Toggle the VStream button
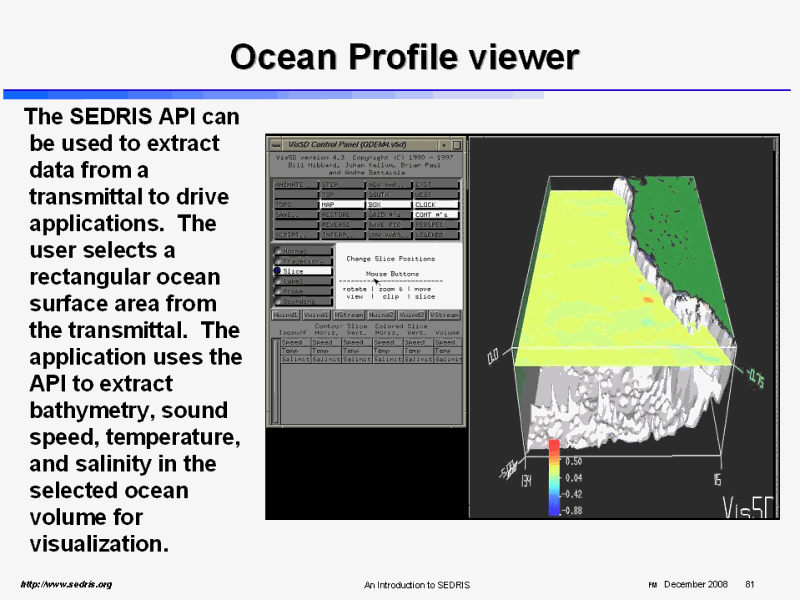The height and width of the screenshot is (600, 800). click(x=445, y=315)
